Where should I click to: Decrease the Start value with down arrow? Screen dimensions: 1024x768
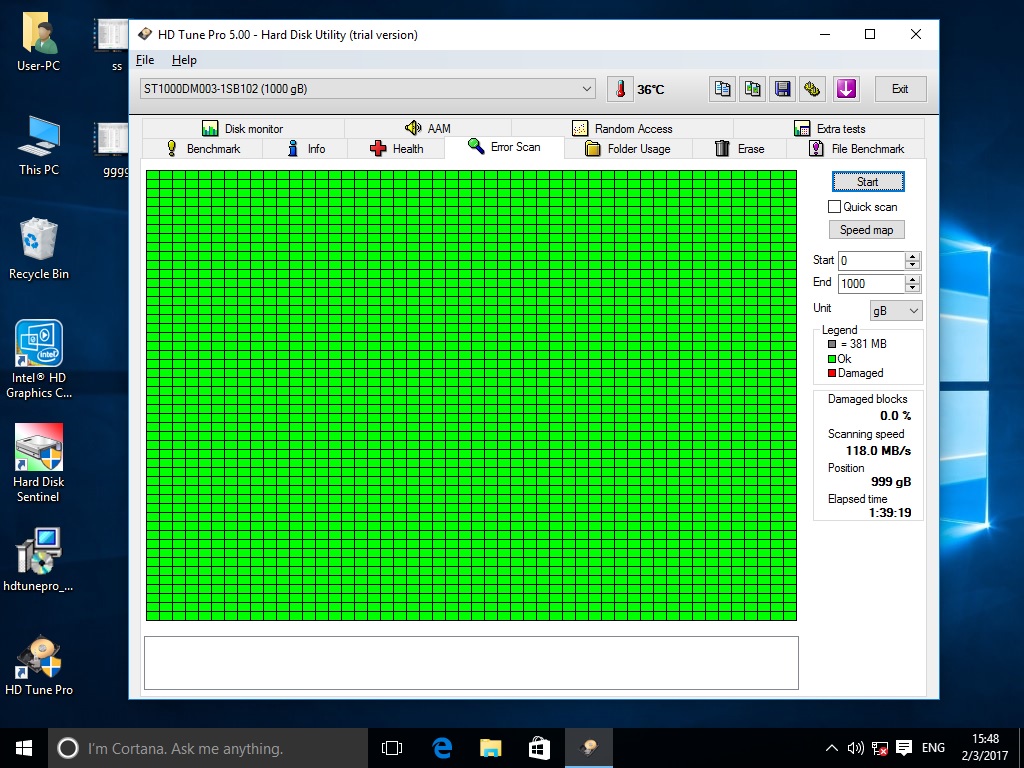pyautogui.click(x=913, y=265)
